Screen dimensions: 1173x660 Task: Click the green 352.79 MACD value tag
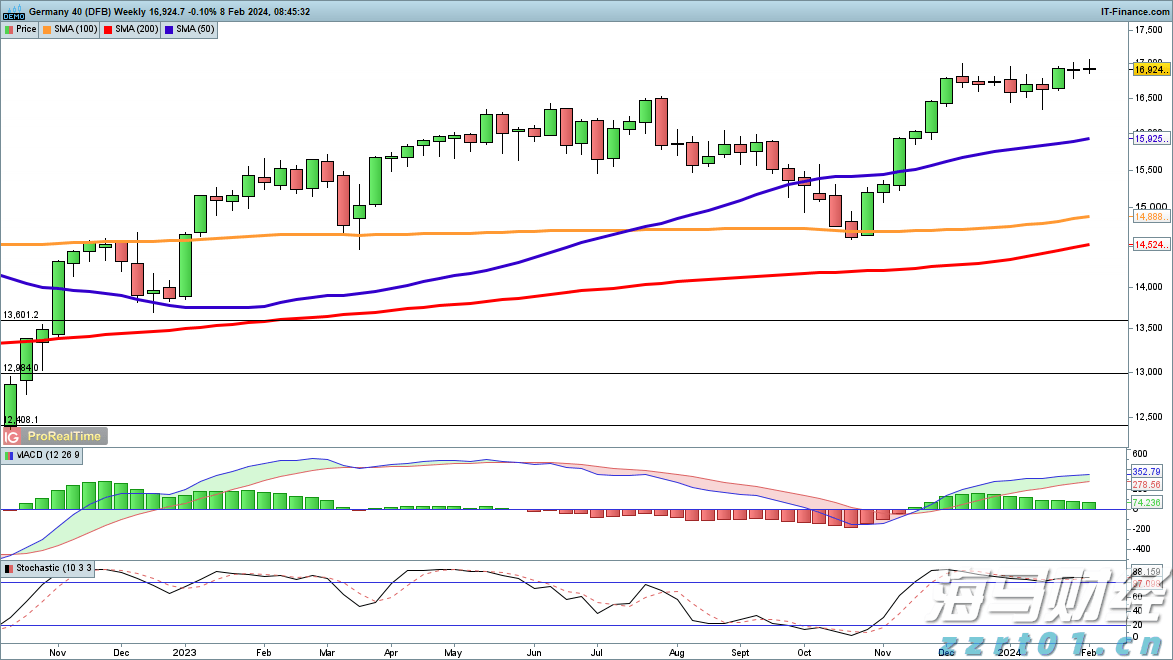pos(1148,471)
